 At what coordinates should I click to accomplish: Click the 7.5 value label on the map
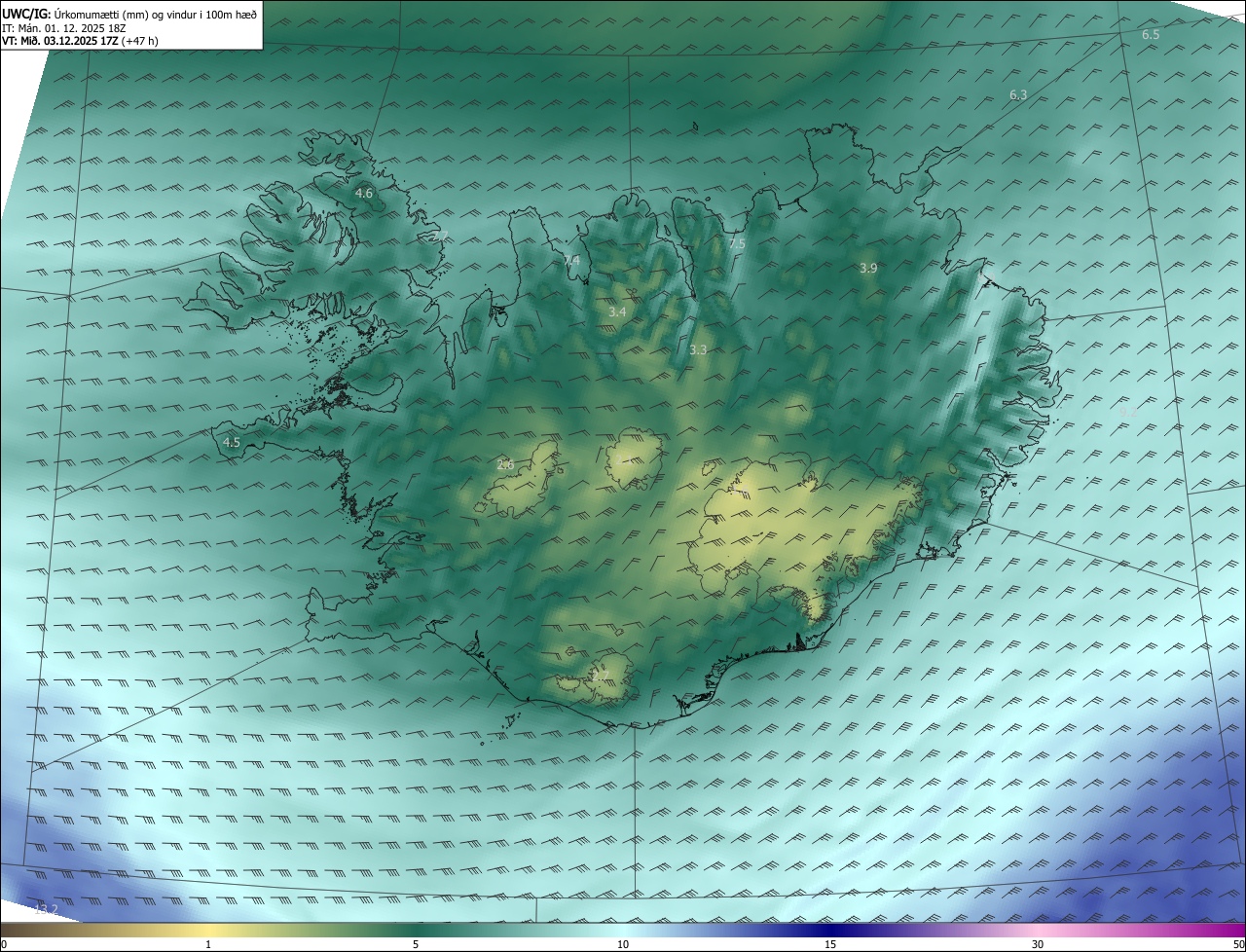[x=736, y=244]
